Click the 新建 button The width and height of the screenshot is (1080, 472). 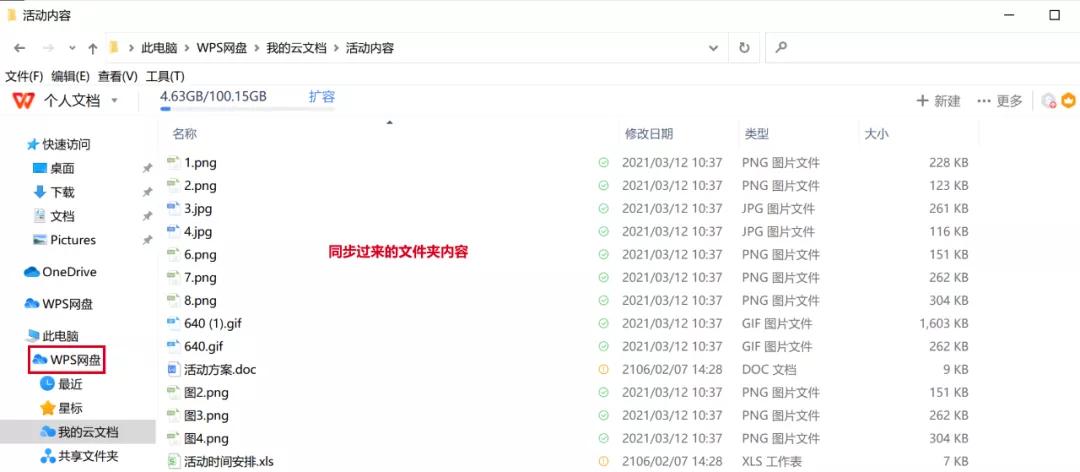click(x=938, y=101)
